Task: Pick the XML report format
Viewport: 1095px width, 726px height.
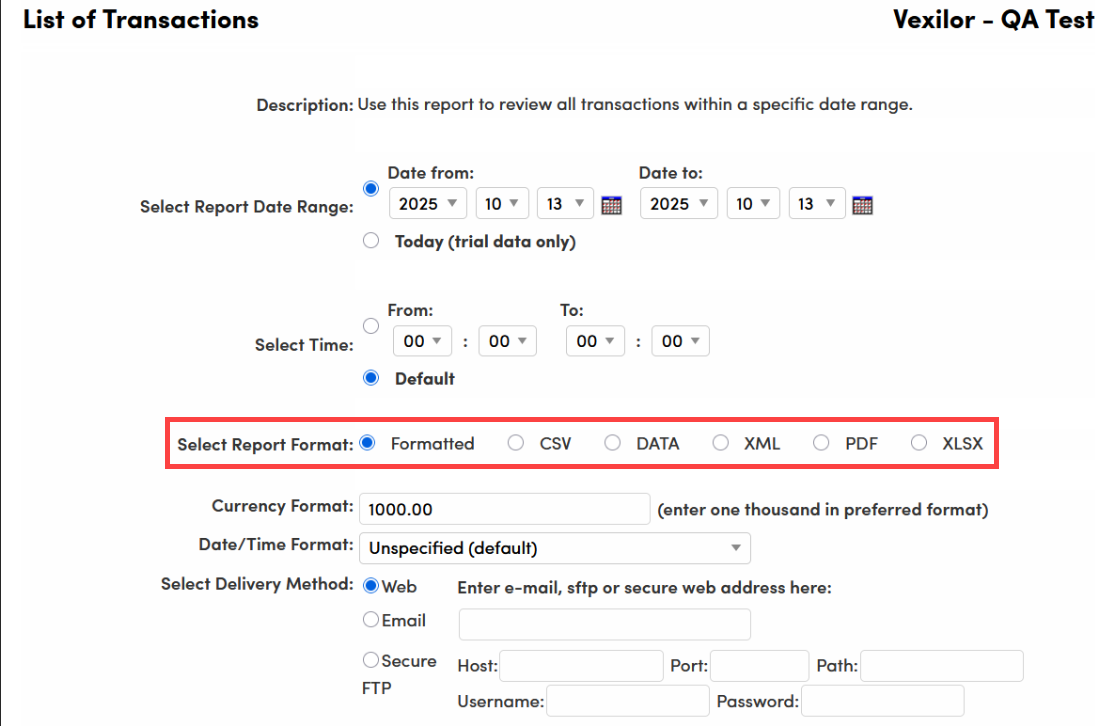Action: coord(720,443)
